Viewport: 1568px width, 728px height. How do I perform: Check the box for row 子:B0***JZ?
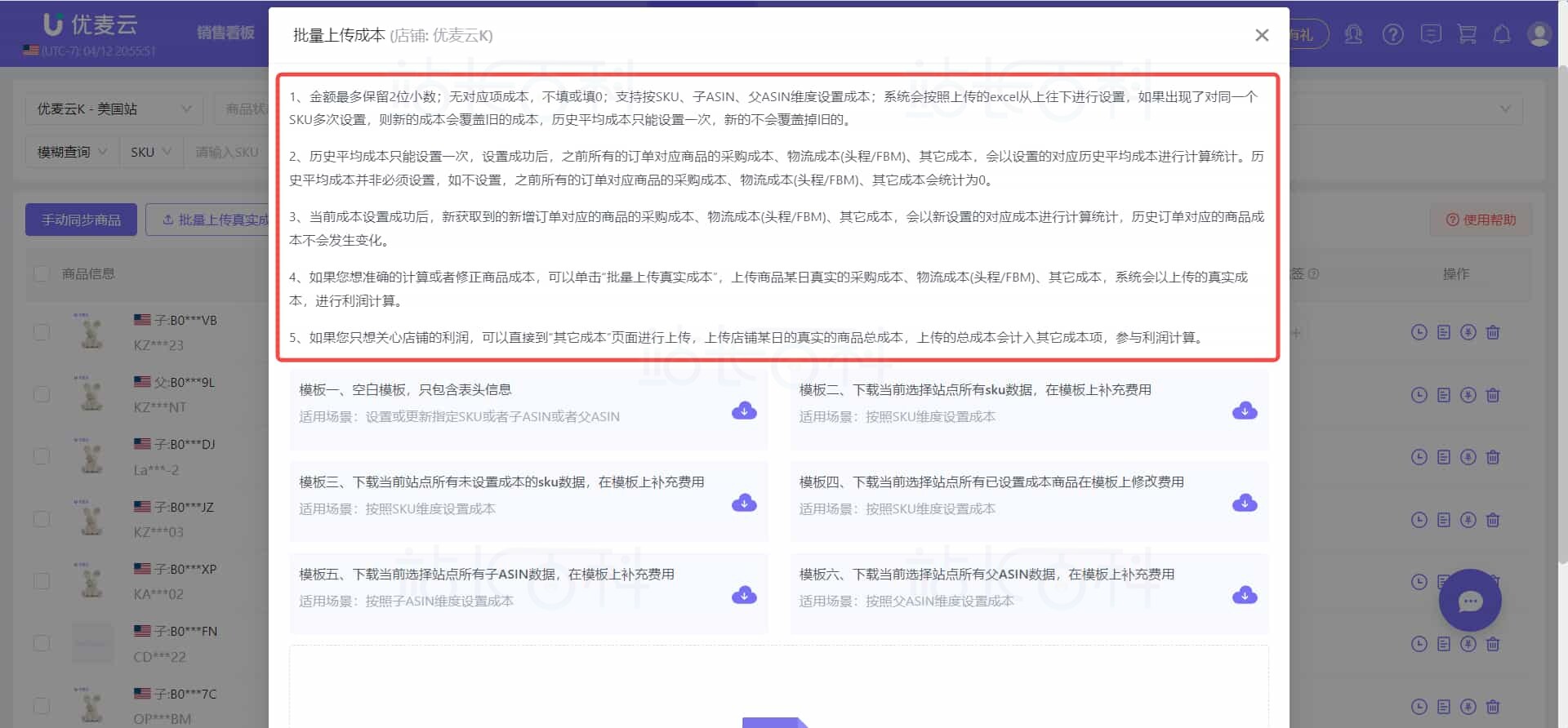(41, 519)
